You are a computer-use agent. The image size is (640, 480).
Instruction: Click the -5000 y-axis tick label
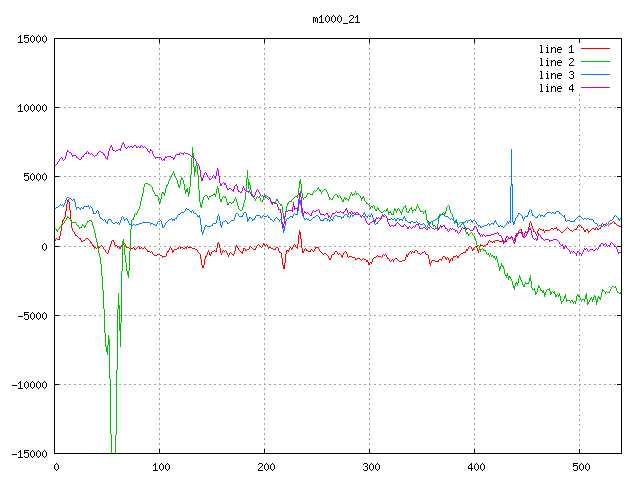[x=32, y=315]
